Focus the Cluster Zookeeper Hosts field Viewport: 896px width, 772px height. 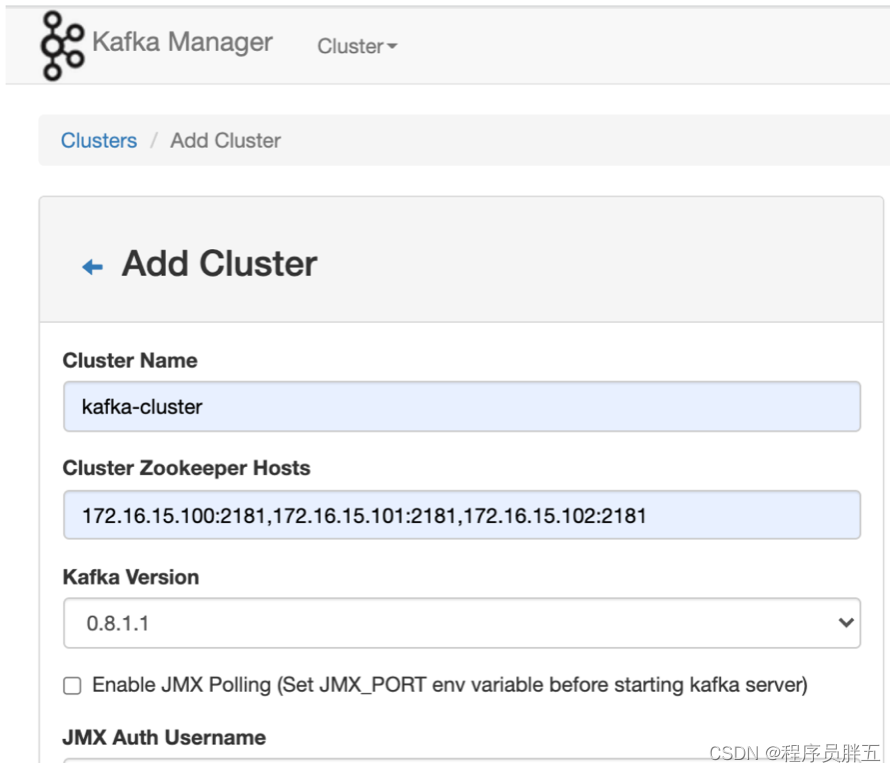coord(462,515)
